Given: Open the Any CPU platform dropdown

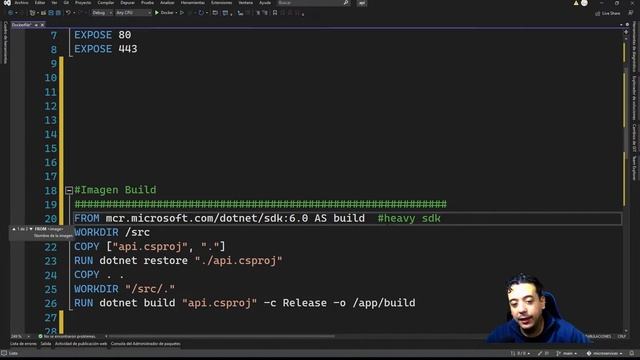Looking at the screenshot, I should 133,13.
